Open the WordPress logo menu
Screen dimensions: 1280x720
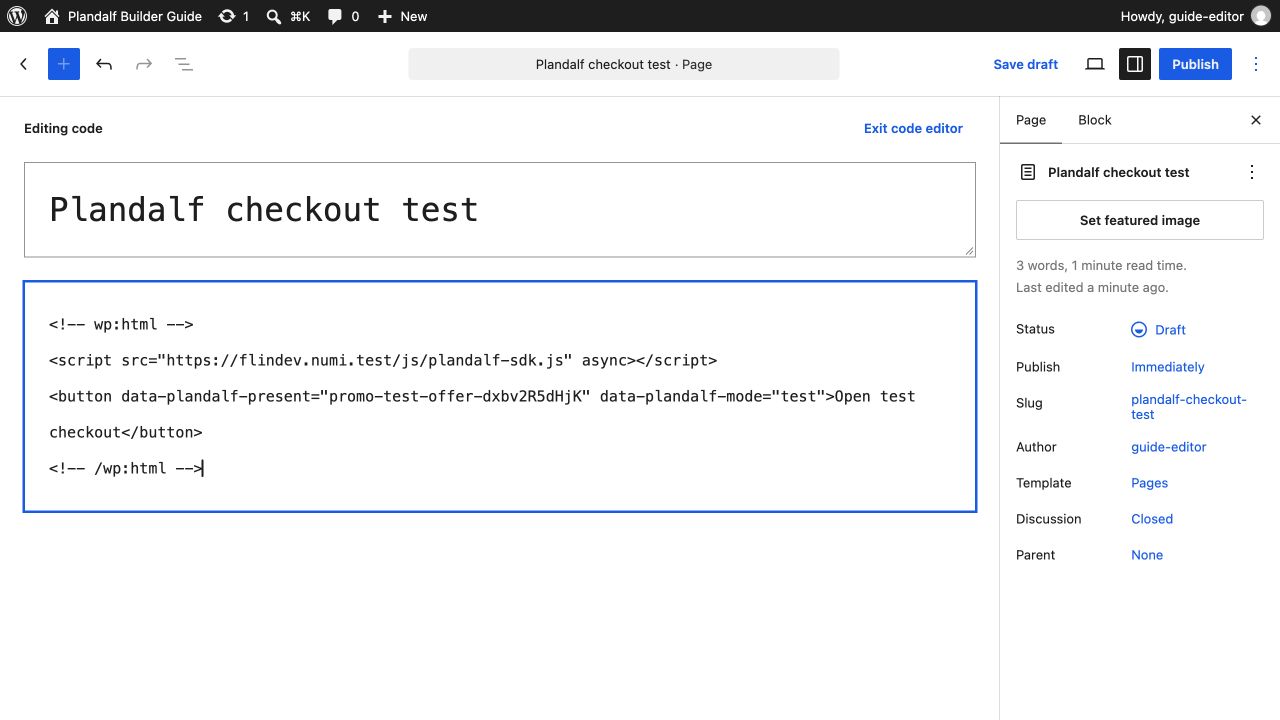pyautogui.click(x=16, y=16)
